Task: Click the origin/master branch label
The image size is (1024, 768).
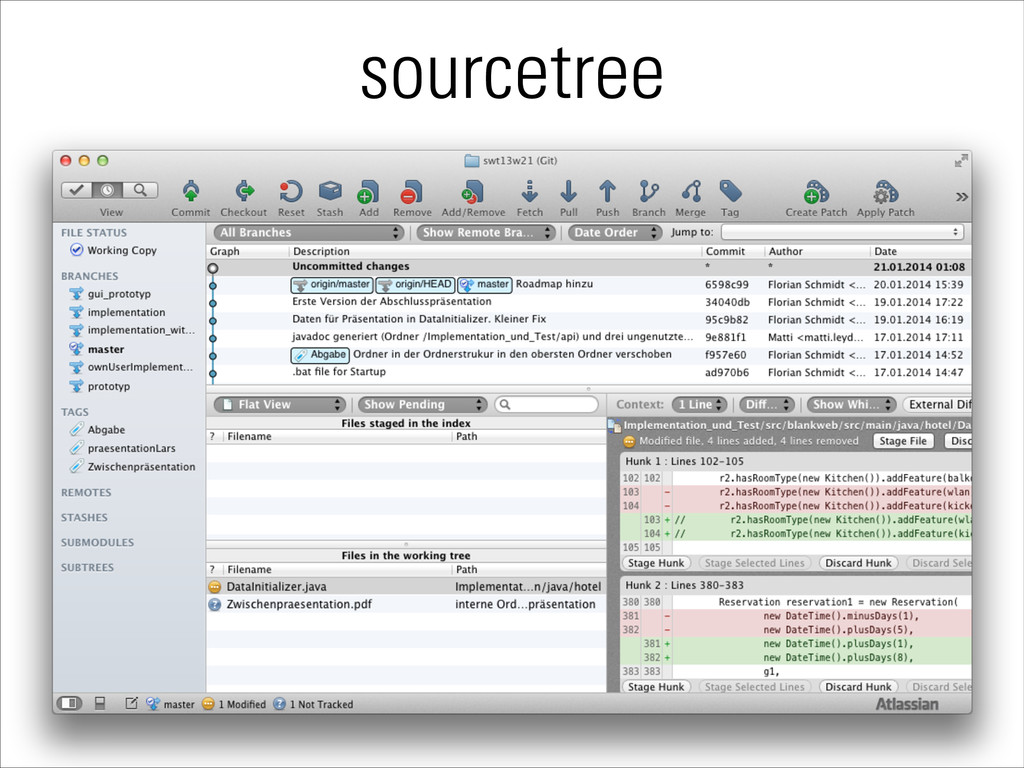Action: tap(332, 284)
